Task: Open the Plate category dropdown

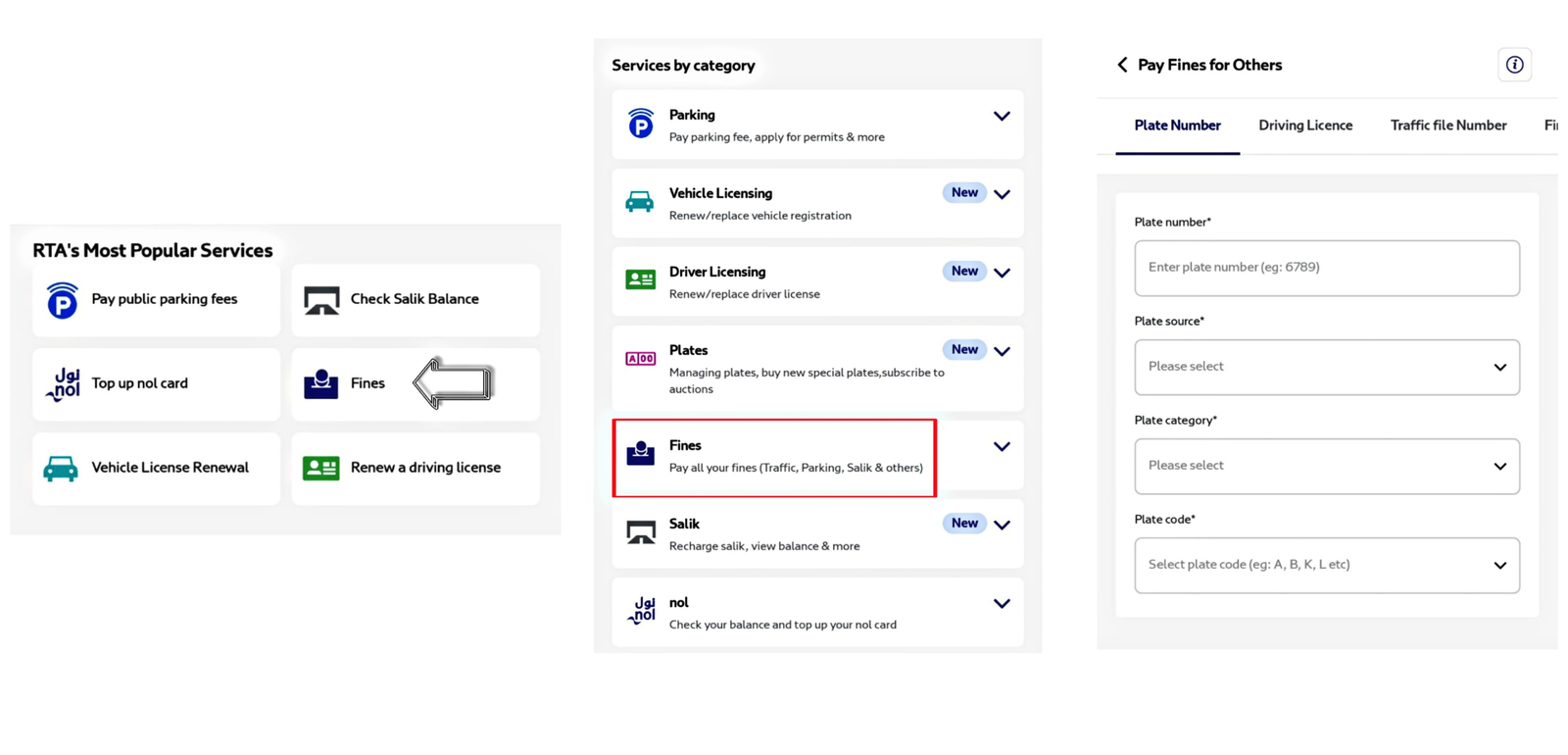Action: pyautogui.click(x=1327, y=467)
